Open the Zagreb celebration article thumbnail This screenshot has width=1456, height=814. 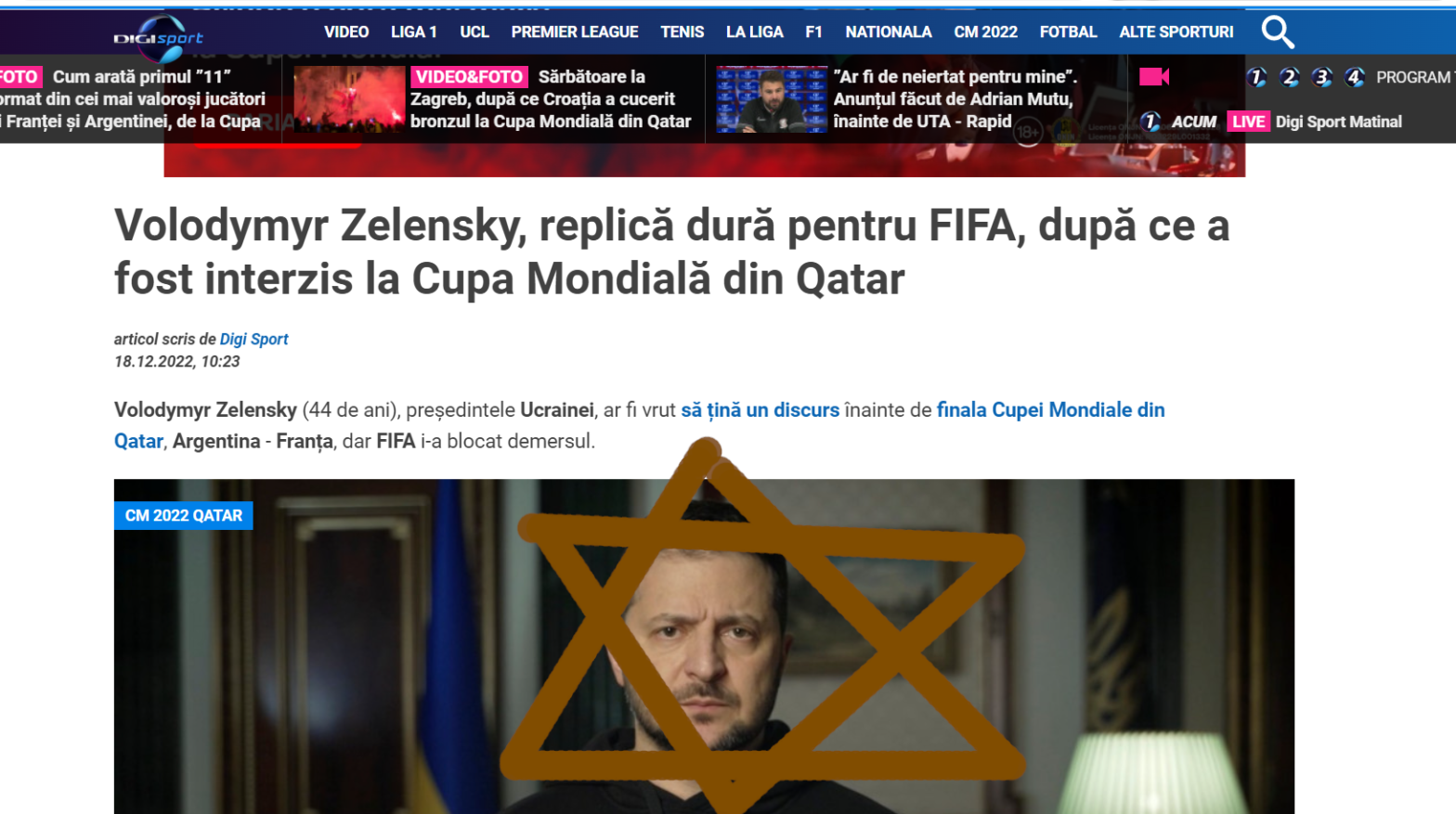click(x=348, y=98)
